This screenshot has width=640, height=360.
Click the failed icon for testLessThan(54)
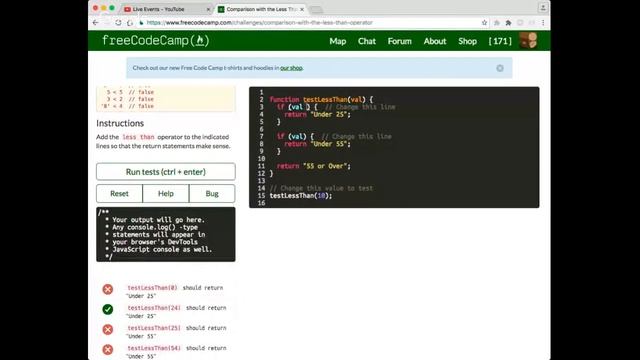coord(108,349)
